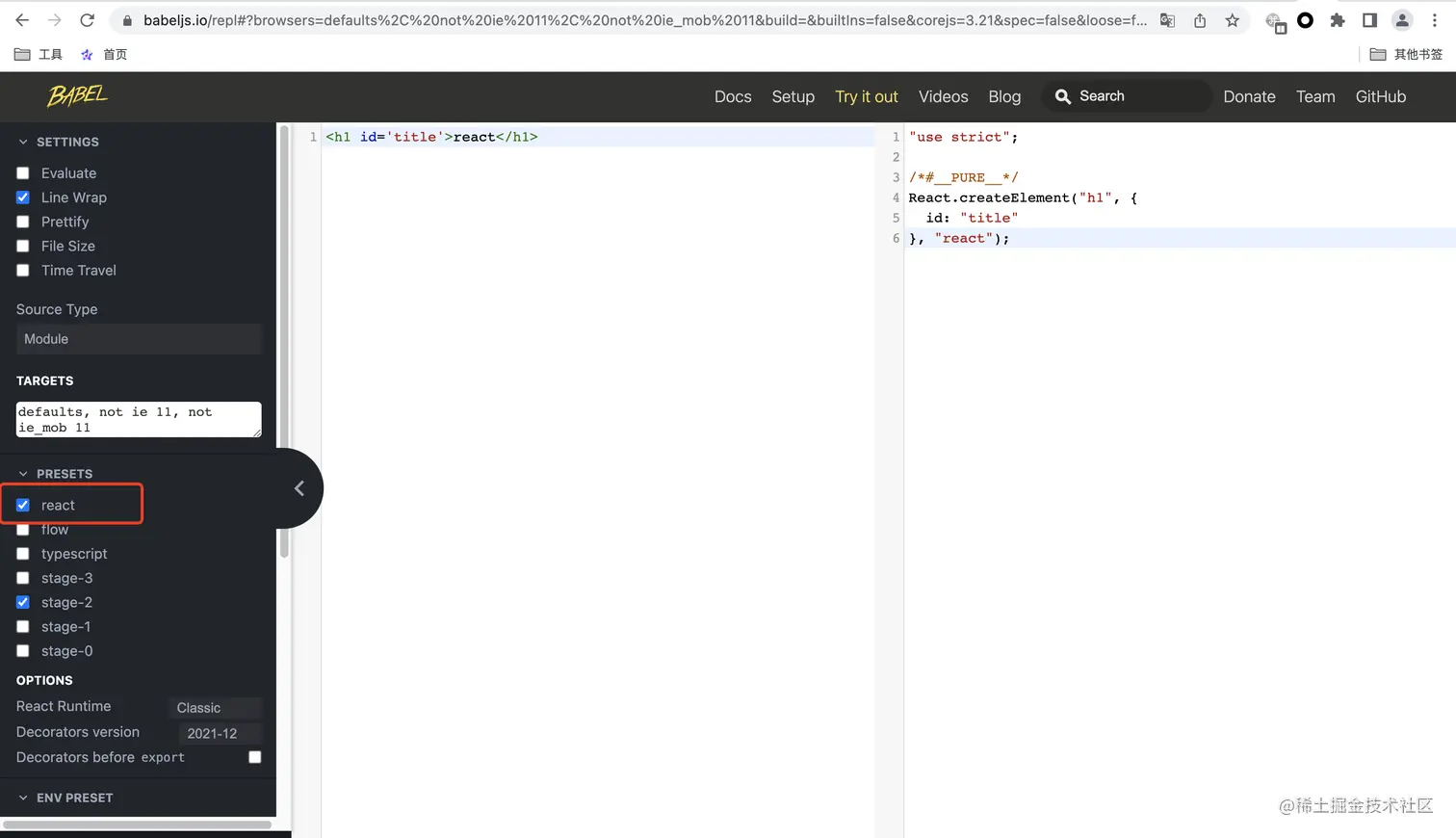Uncheck the react preset
Image resolution: width=1456 pixels, height=838 pixels.
click(23, 505)
